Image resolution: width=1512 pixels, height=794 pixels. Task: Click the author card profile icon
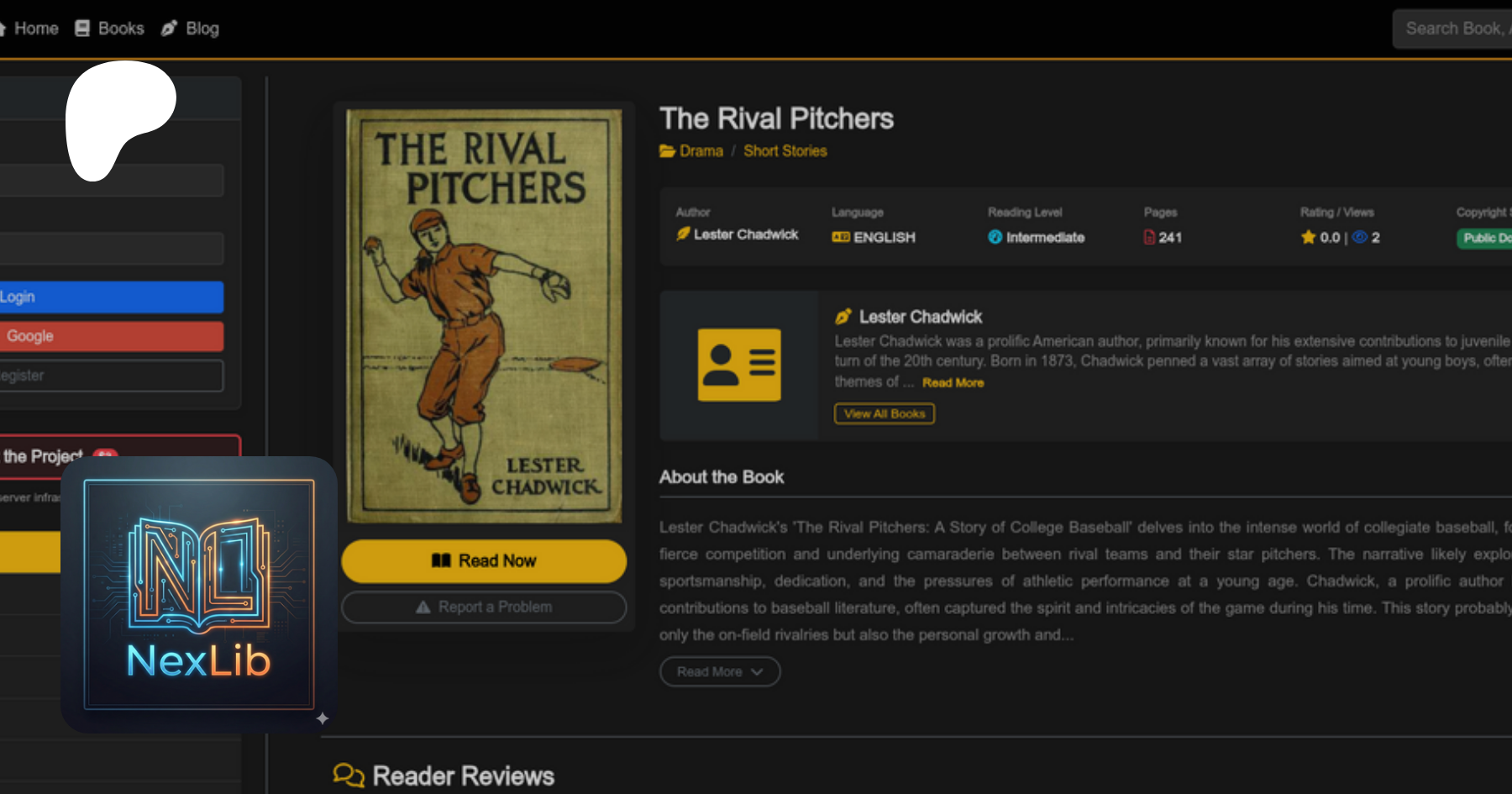739,365
